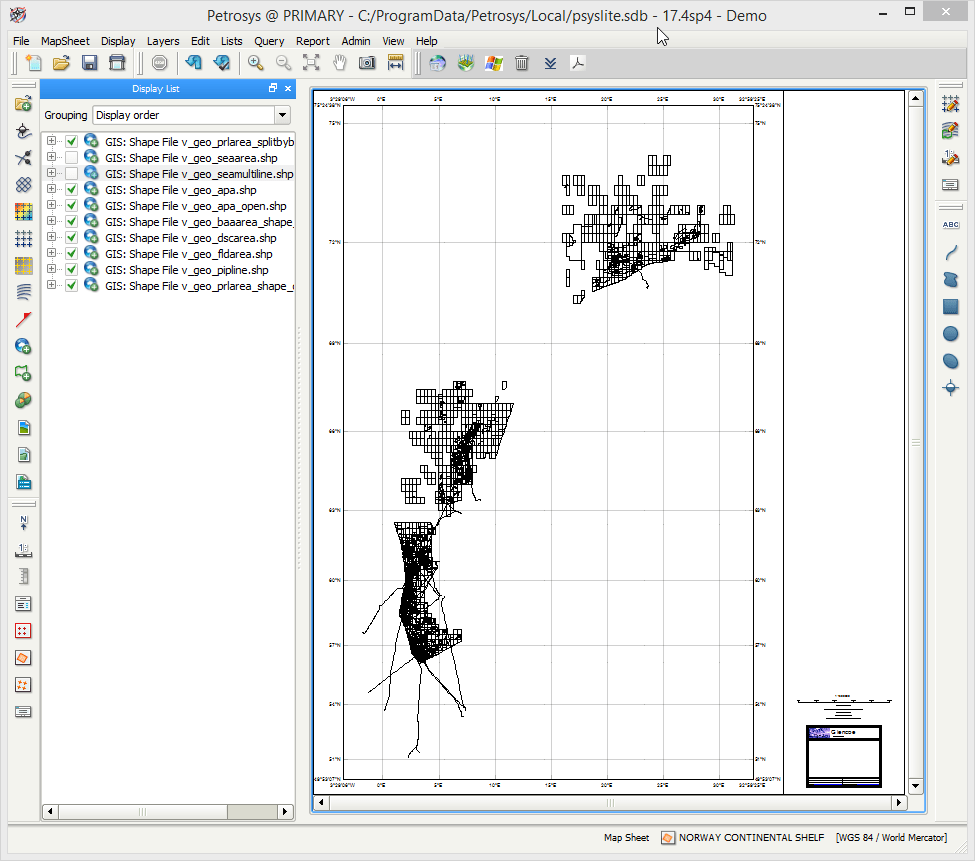Select the ABC text annotation tool

pos(950,225)
